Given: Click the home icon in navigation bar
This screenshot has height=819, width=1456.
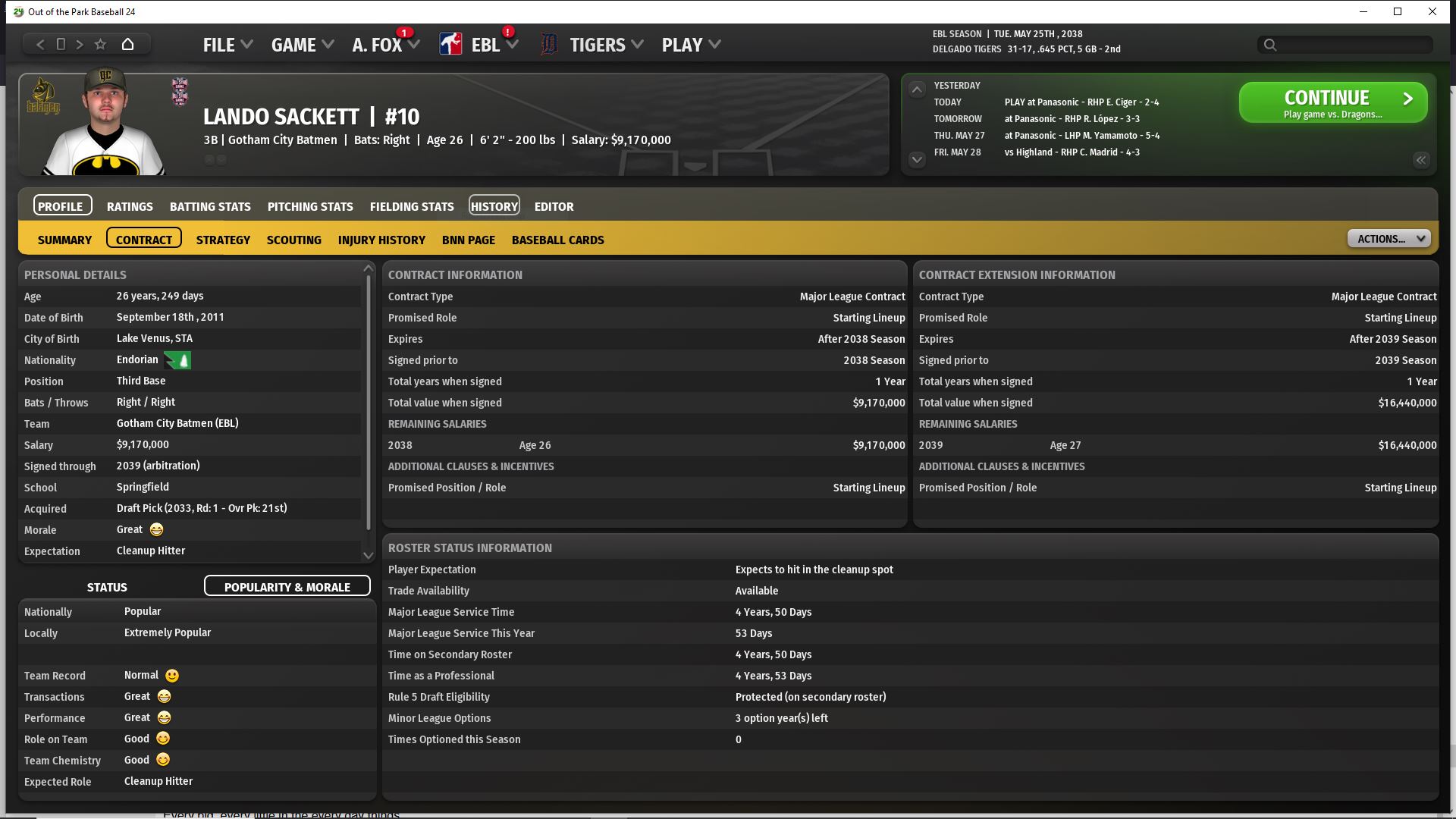Looking at the screenshot, I should pos(127,45).
